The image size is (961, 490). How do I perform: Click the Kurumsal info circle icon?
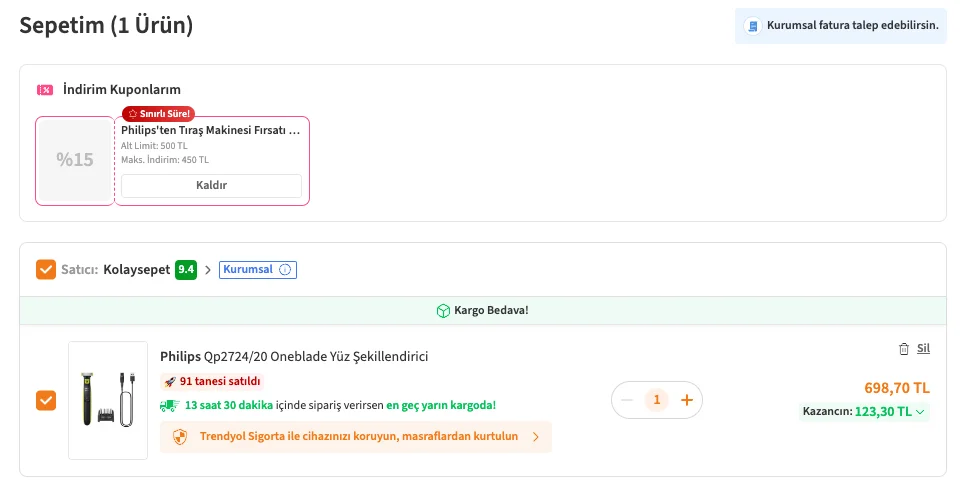tap(285, 270)
